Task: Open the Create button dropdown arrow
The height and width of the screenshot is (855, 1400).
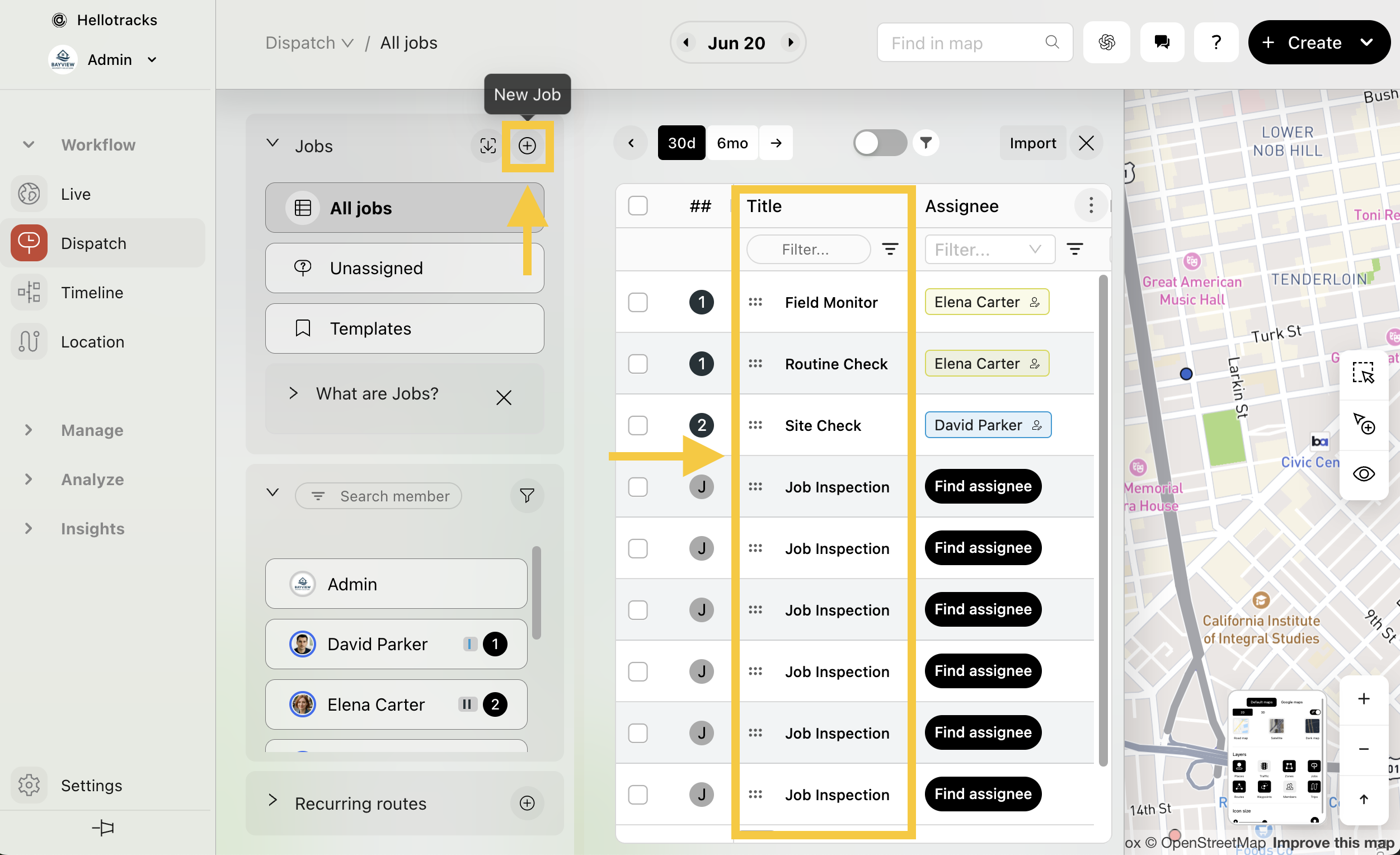Action: click(x=1366, y=42)
